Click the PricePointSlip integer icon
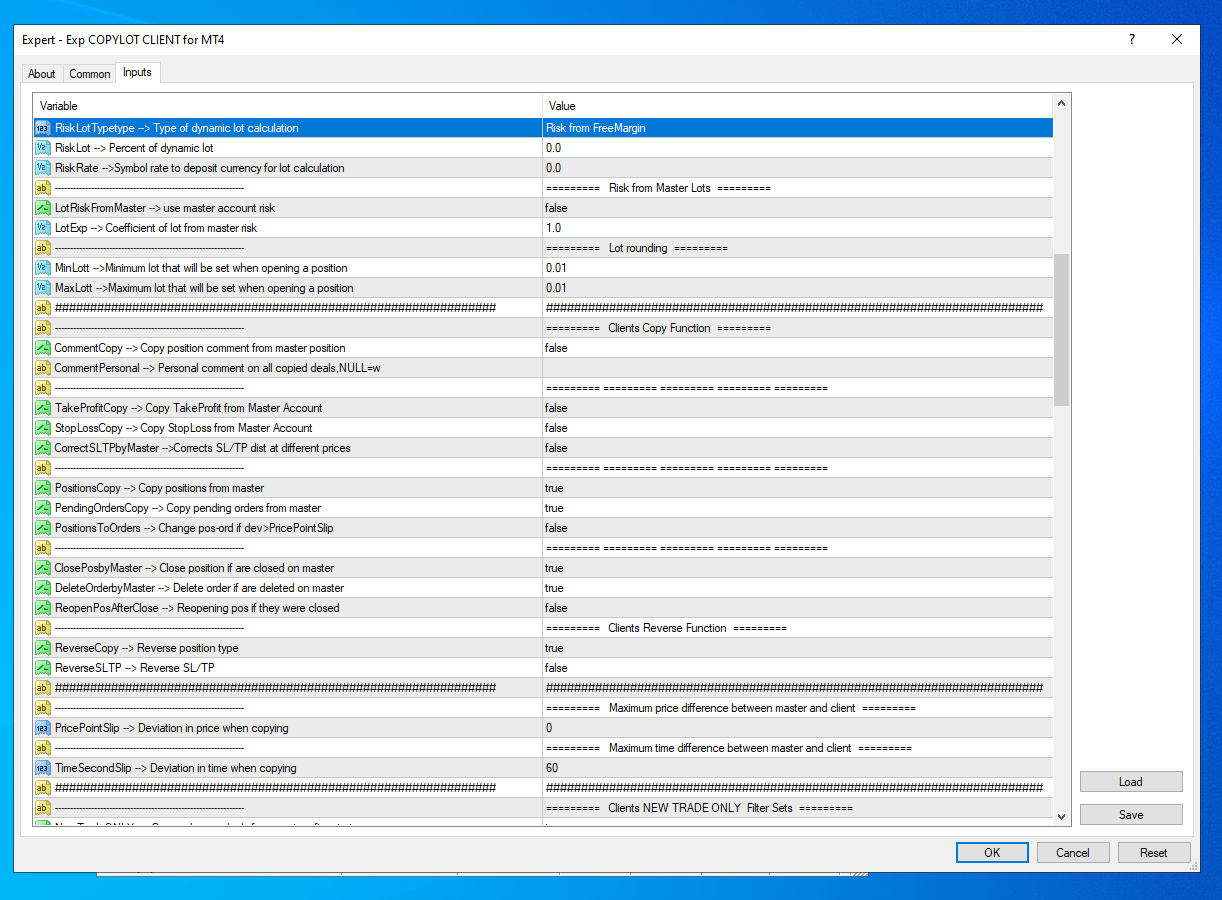The height and width of the screenshot is (900, 1222). (42, 728)
